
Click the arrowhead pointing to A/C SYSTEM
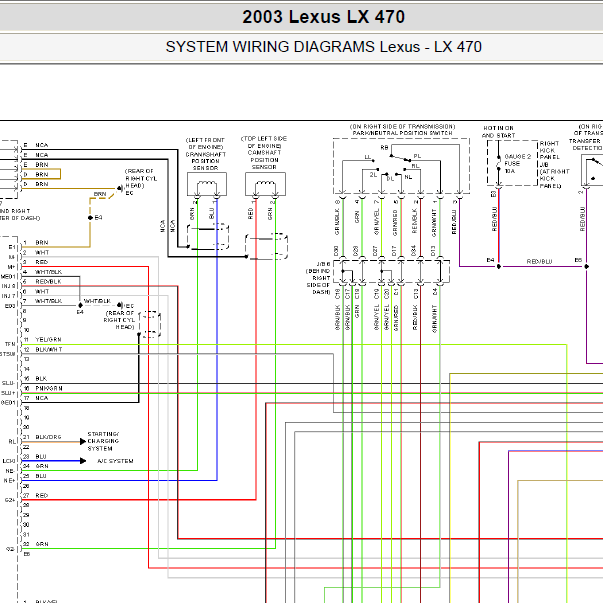point(83,461)
